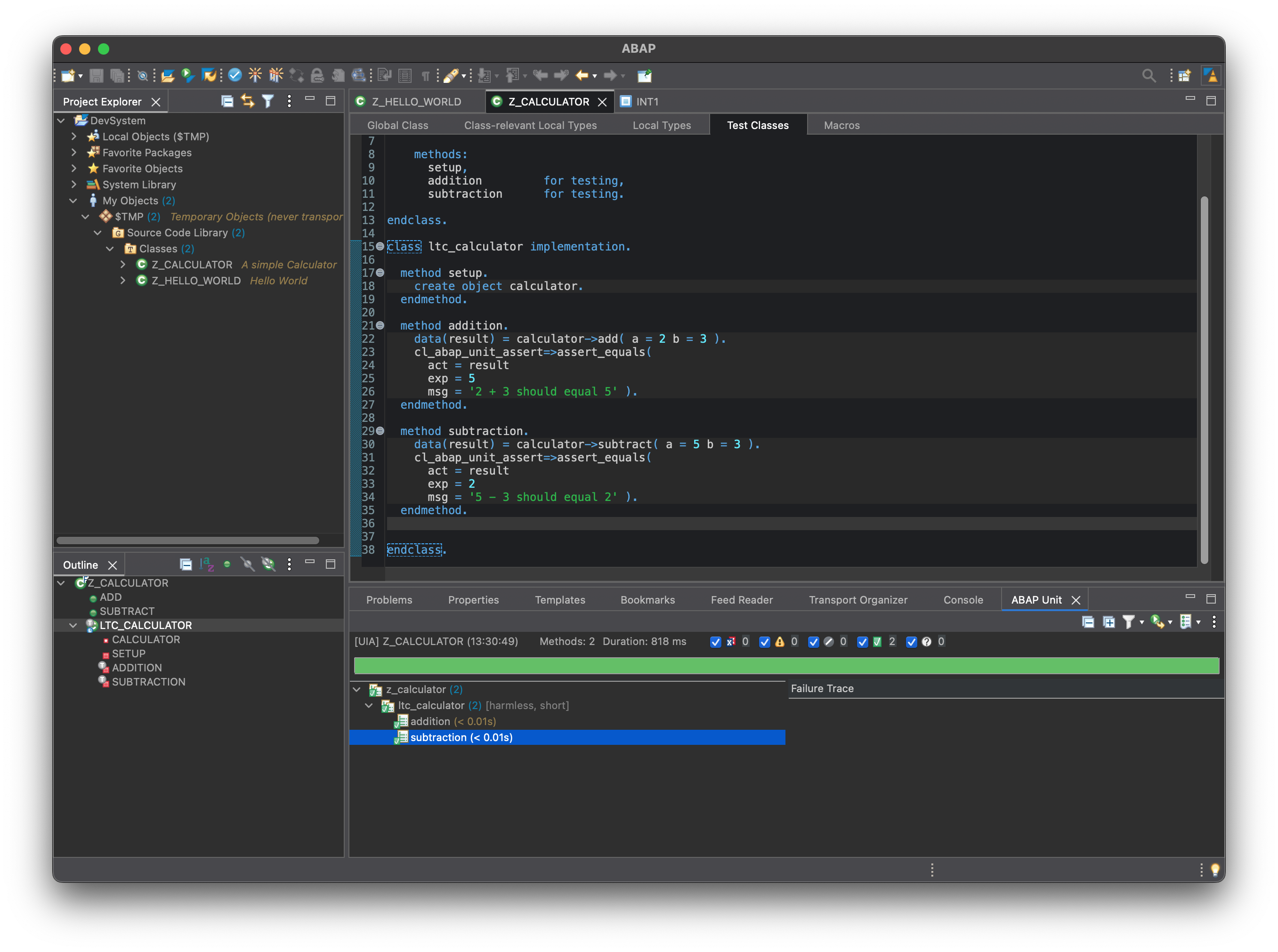The width and height of the screenshot is (1278, 952).
Task: Open the Macros tab
Action: (842, 125)
